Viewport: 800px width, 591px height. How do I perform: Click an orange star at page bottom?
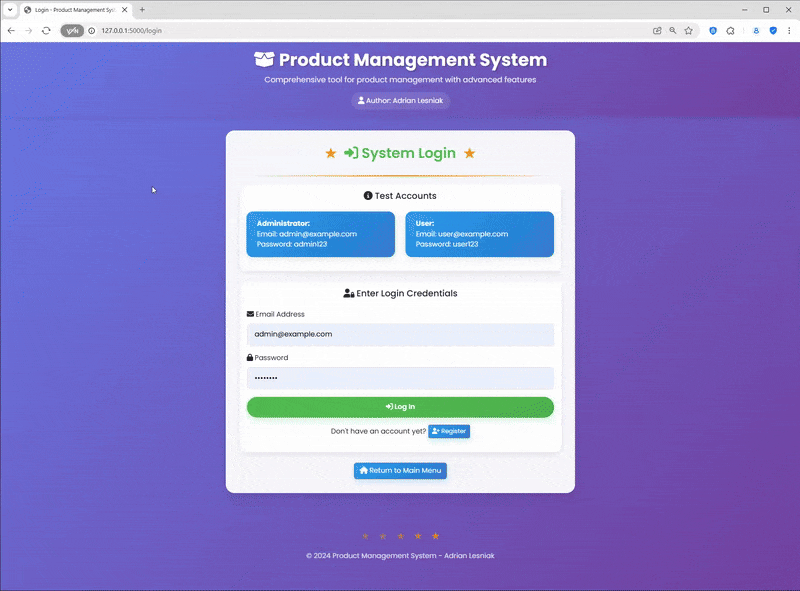tap(435, 536)
